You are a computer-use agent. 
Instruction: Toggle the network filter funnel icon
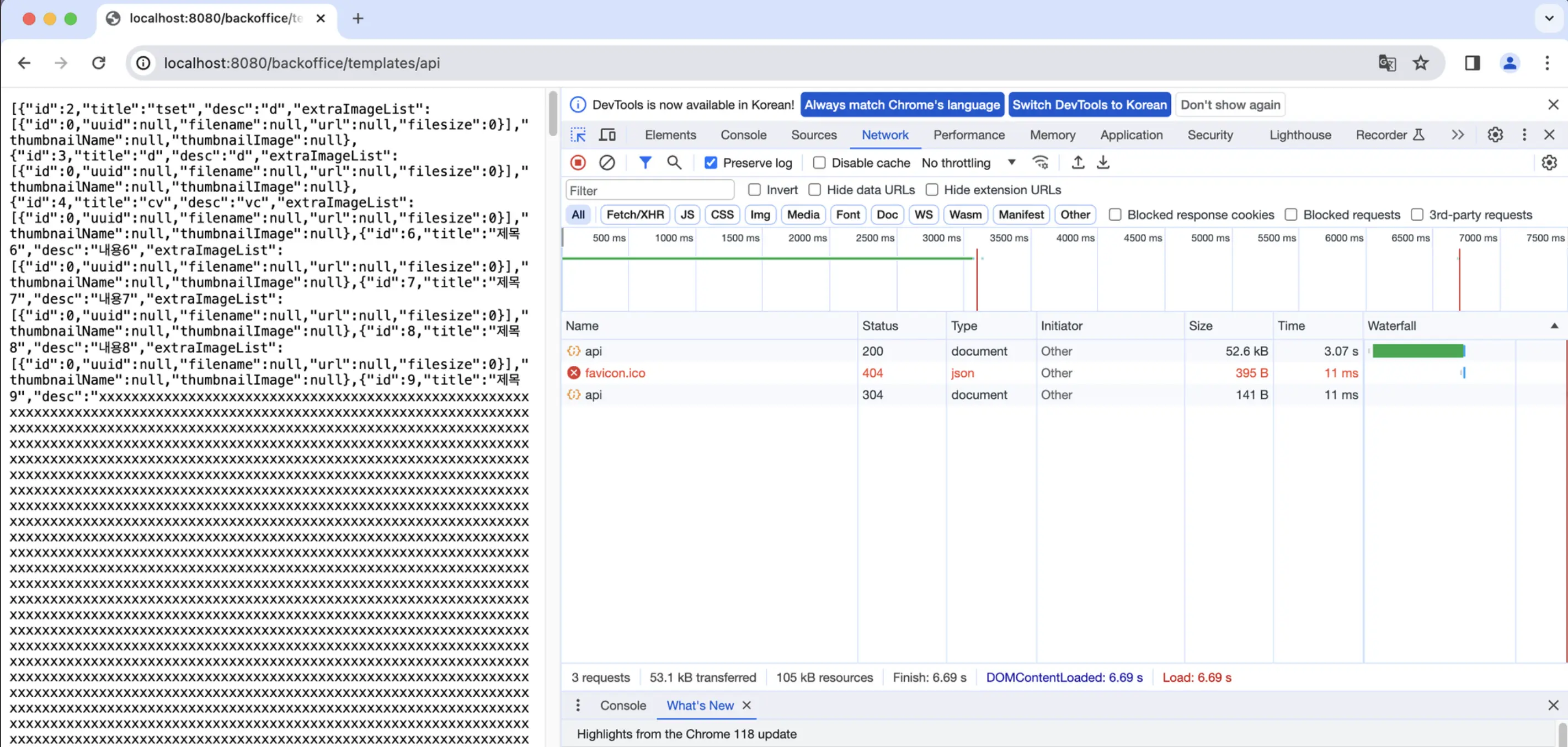click(644, 163)
